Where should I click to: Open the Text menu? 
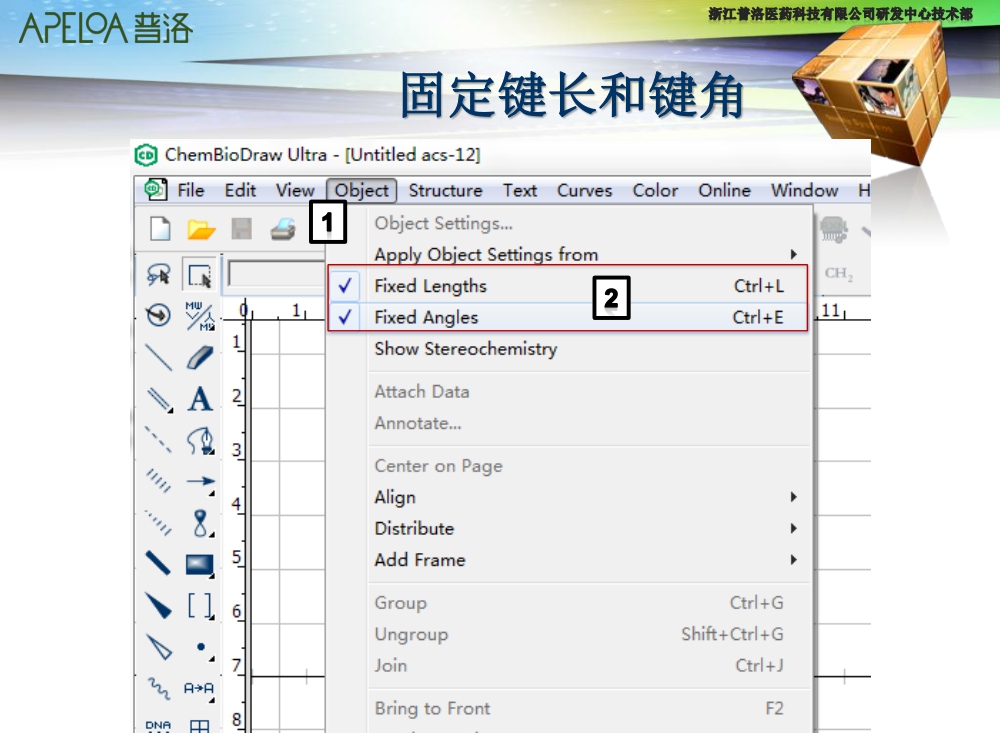tap(520, 190)
